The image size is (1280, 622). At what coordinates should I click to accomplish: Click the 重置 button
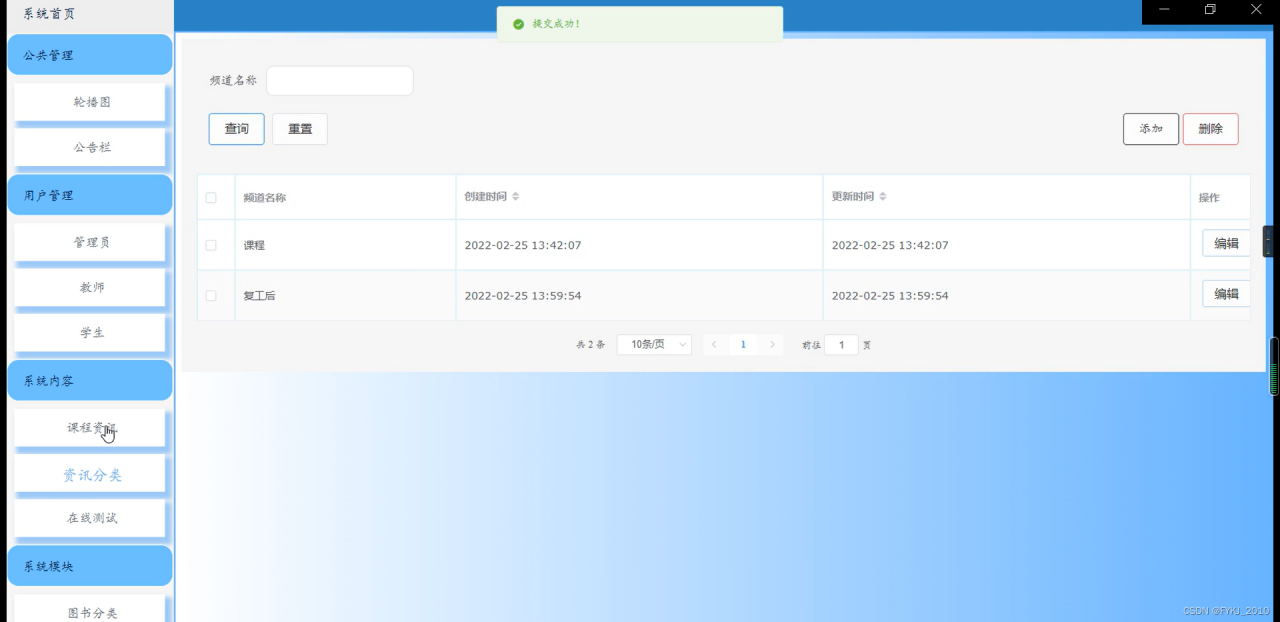pyautogui.click(x=300, y=129)
